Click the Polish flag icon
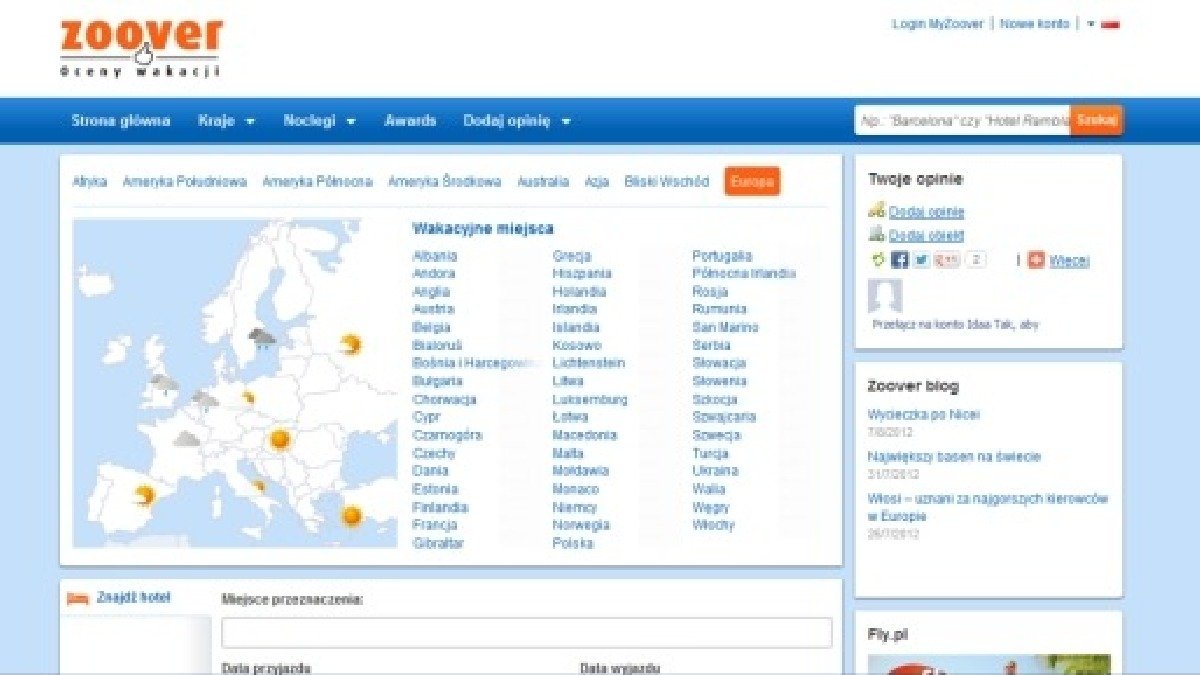1200x675 pixels. coord(1110,24)
